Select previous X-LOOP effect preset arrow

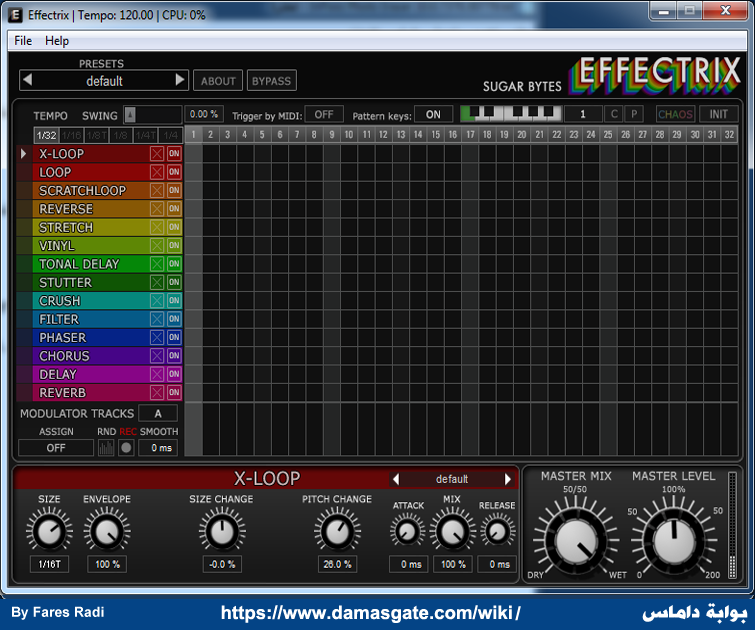click(x=396, y=479)
